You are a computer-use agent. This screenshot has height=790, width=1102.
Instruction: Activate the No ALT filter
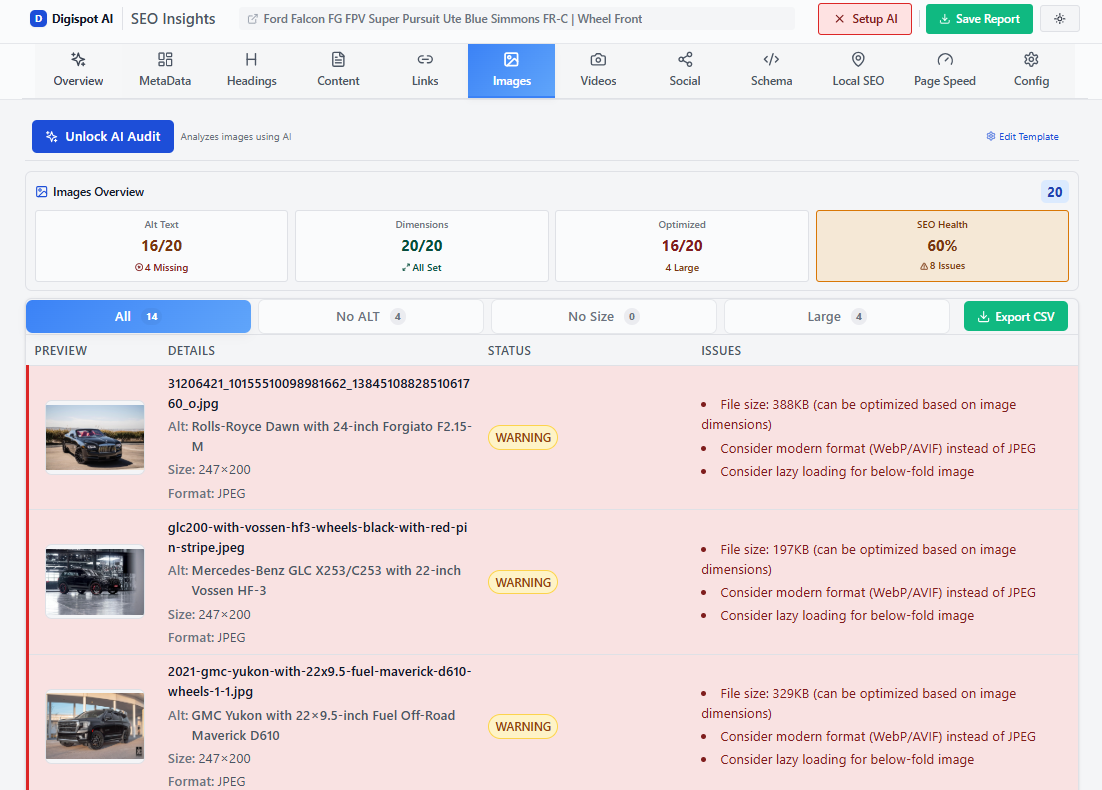click(x=370, y=316)
